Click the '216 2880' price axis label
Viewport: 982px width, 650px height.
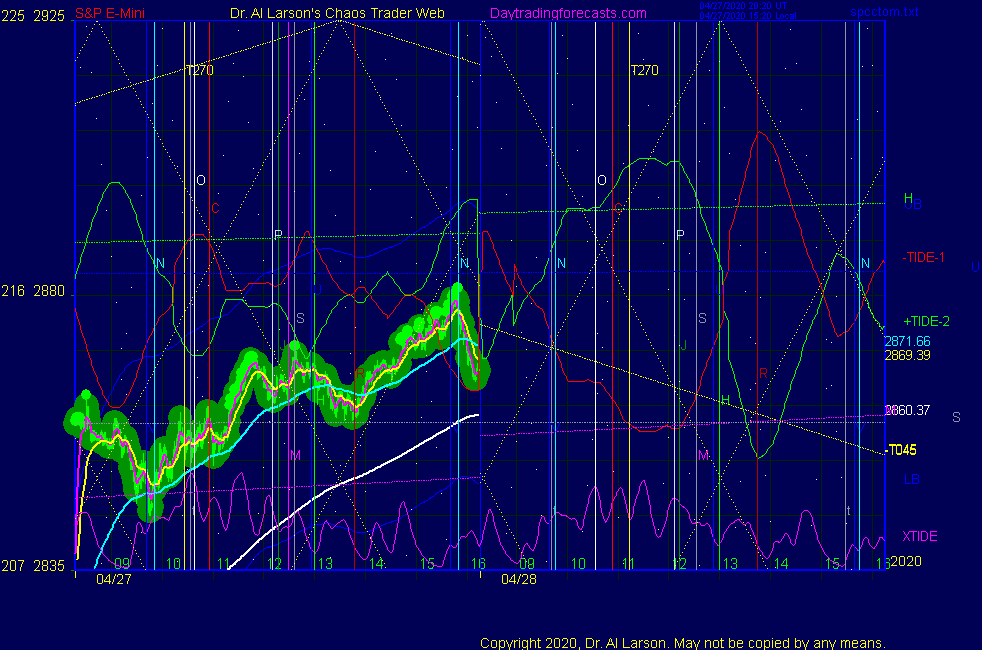click(x=33, y=291)
